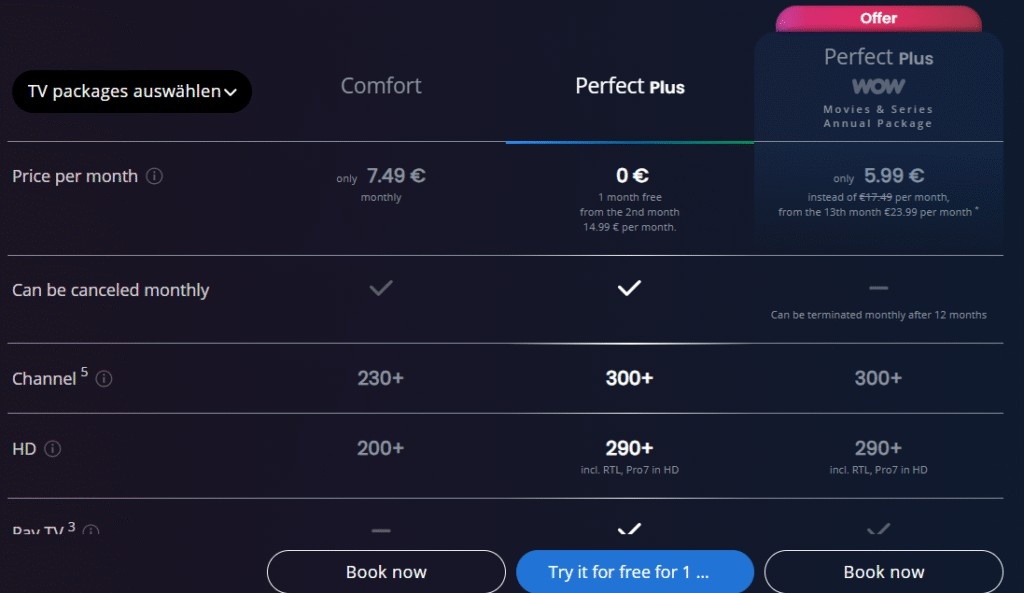Screen dimensions: 1024x593
Task: Click Book now for the annual package
Action: pos(883,571)
